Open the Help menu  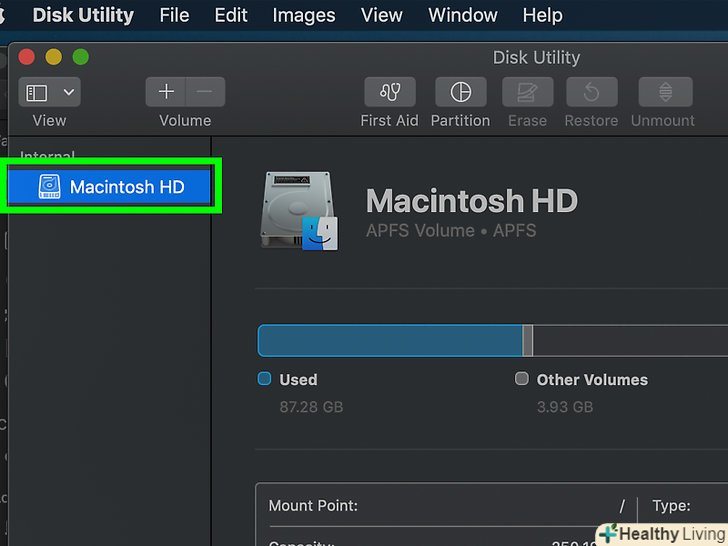coord(542,15)
